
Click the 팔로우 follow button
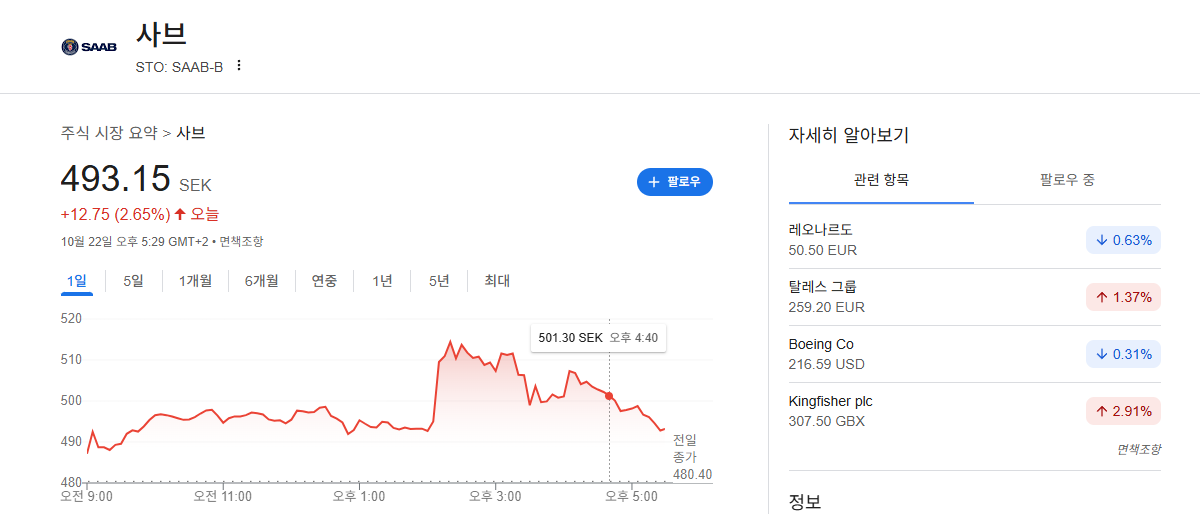point(675,182)
